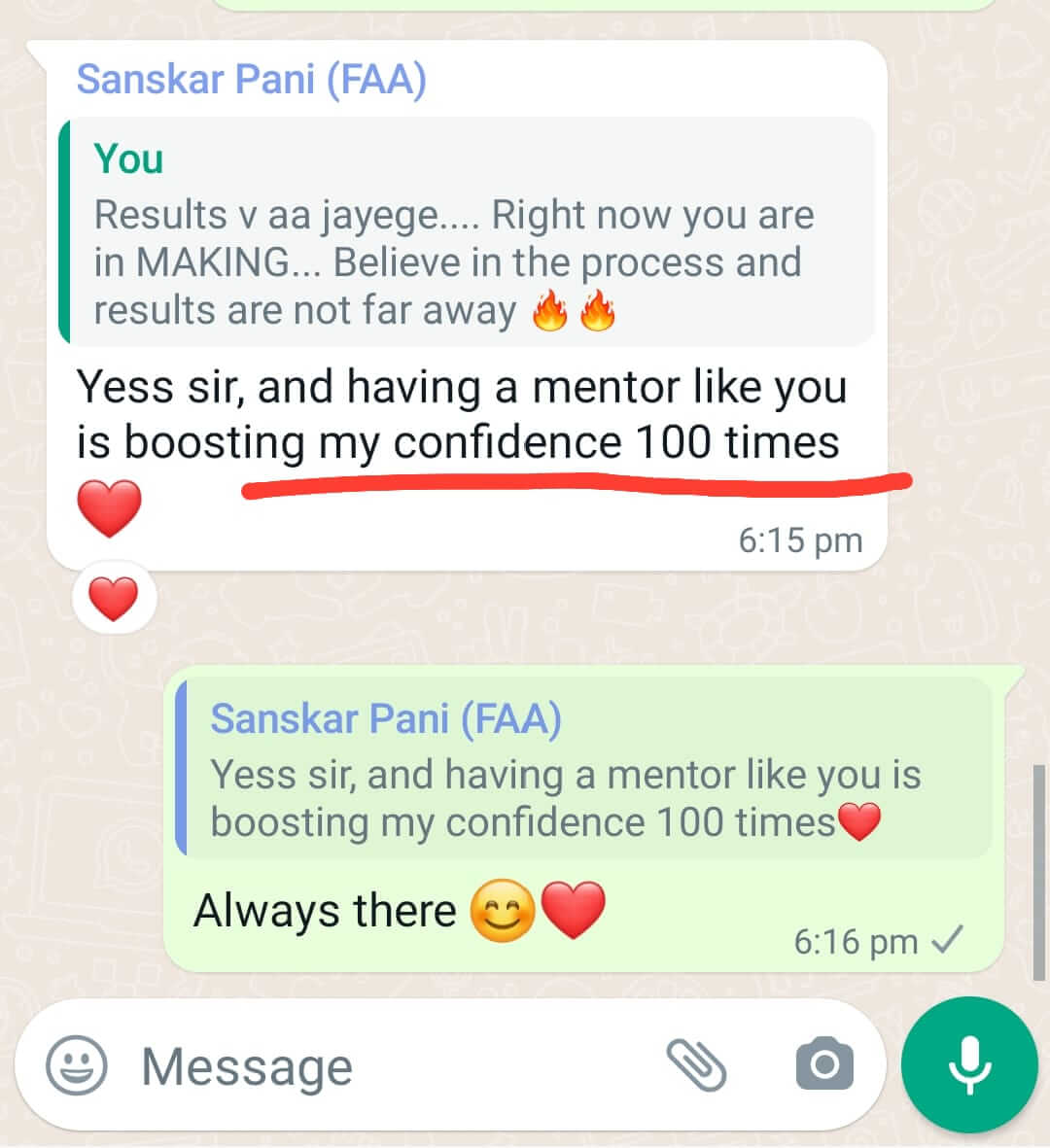
Task: Click the red heart emoji after 100 times
Action: click(109, 508)
